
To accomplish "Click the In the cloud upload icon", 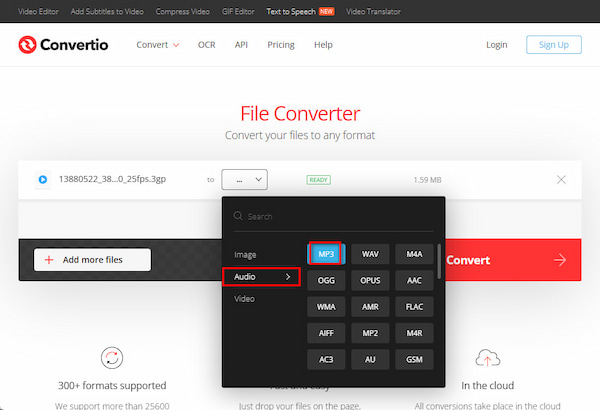I will 488,358.
